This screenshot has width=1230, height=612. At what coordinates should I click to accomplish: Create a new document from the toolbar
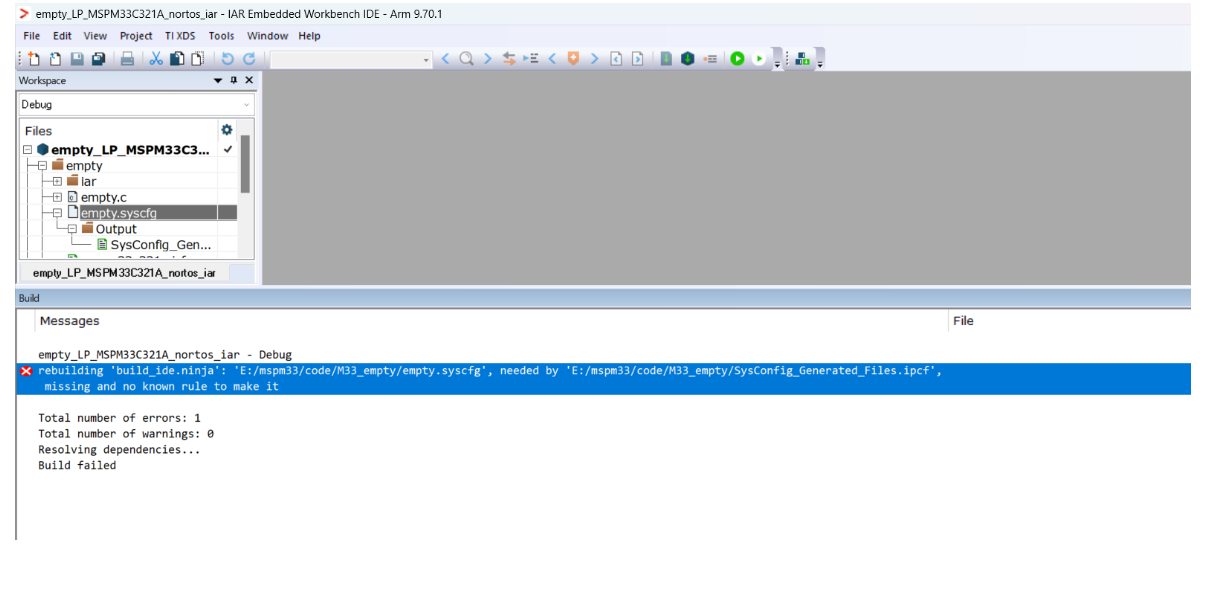point(34,59)
